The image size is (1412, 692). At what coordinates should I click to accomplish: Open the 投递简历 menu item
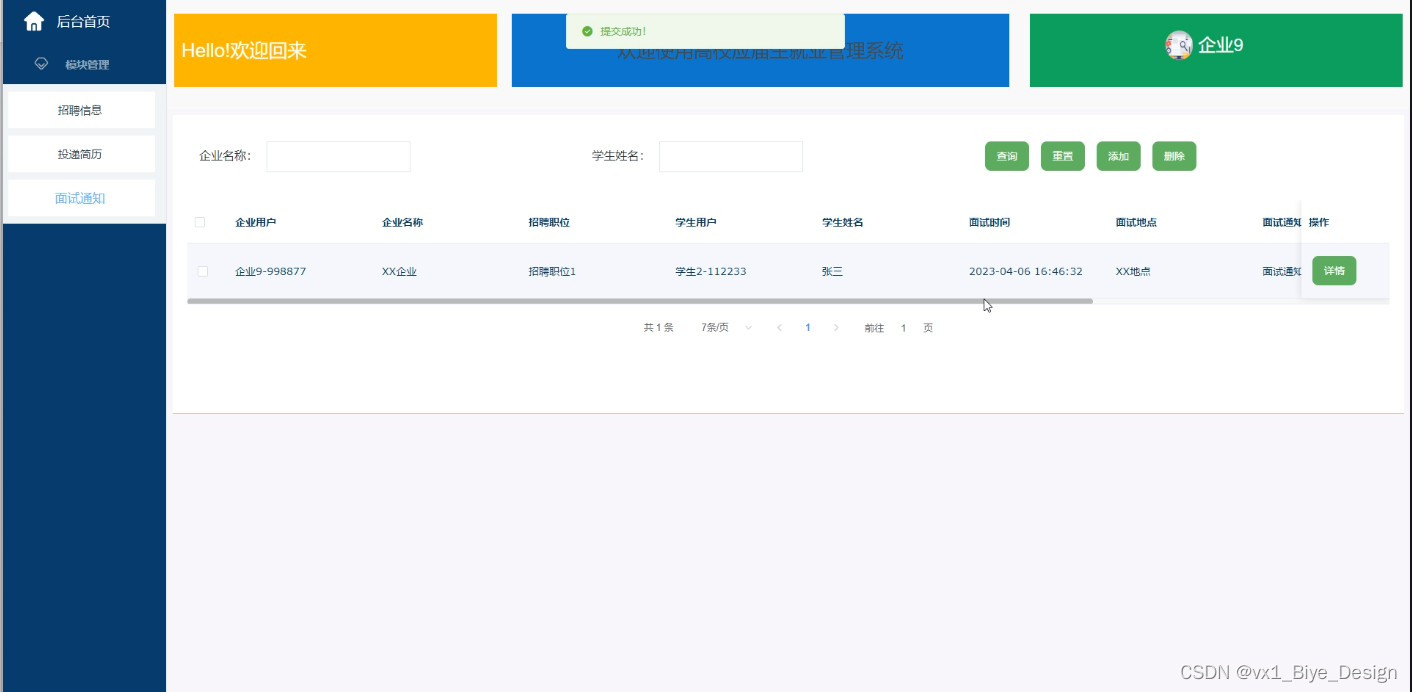[x=81, y=154]
